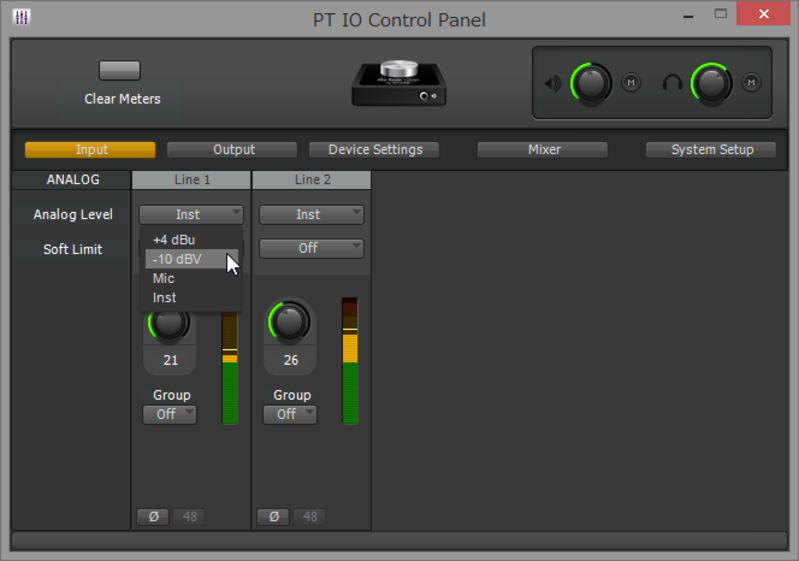
Task: Open the Device Settings tab
Action: point(374,150)
